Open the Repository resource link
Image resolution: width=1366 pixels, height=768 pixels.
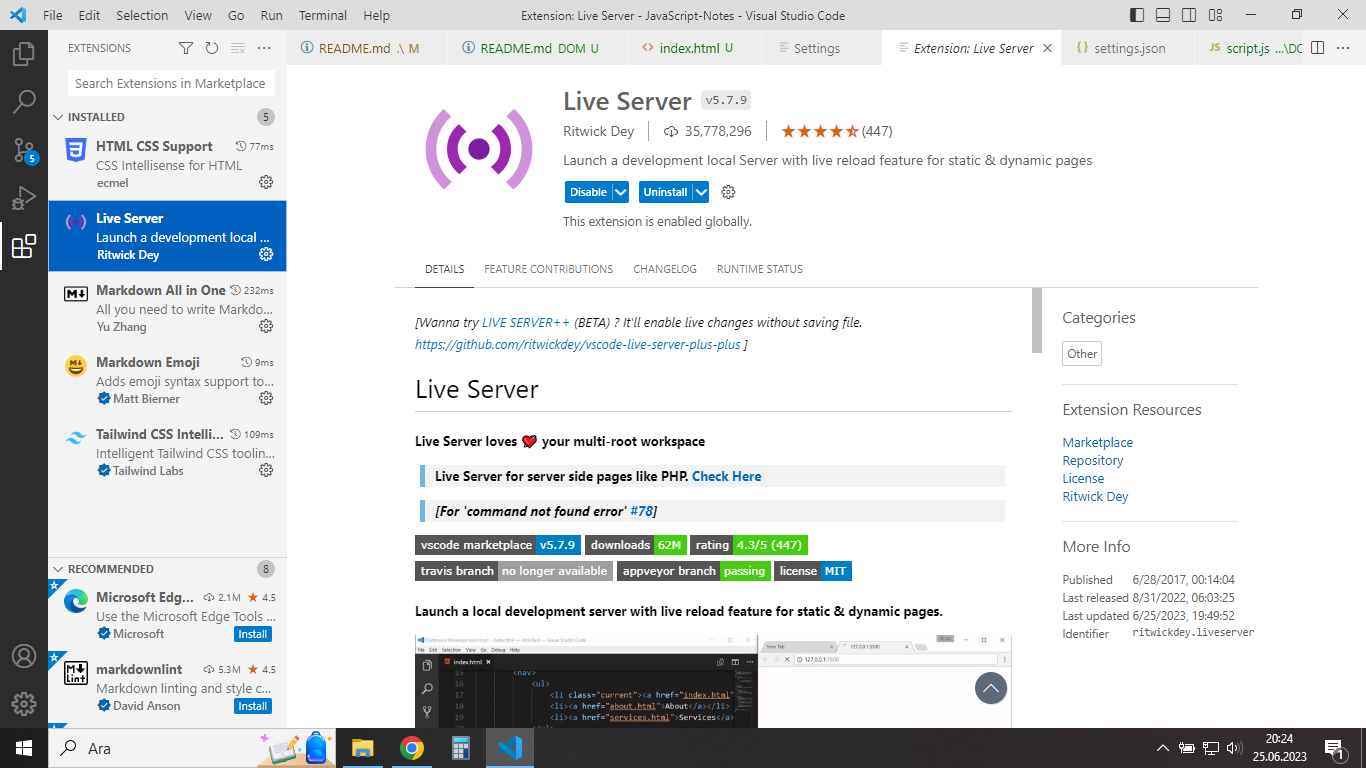pos(1093,461)
